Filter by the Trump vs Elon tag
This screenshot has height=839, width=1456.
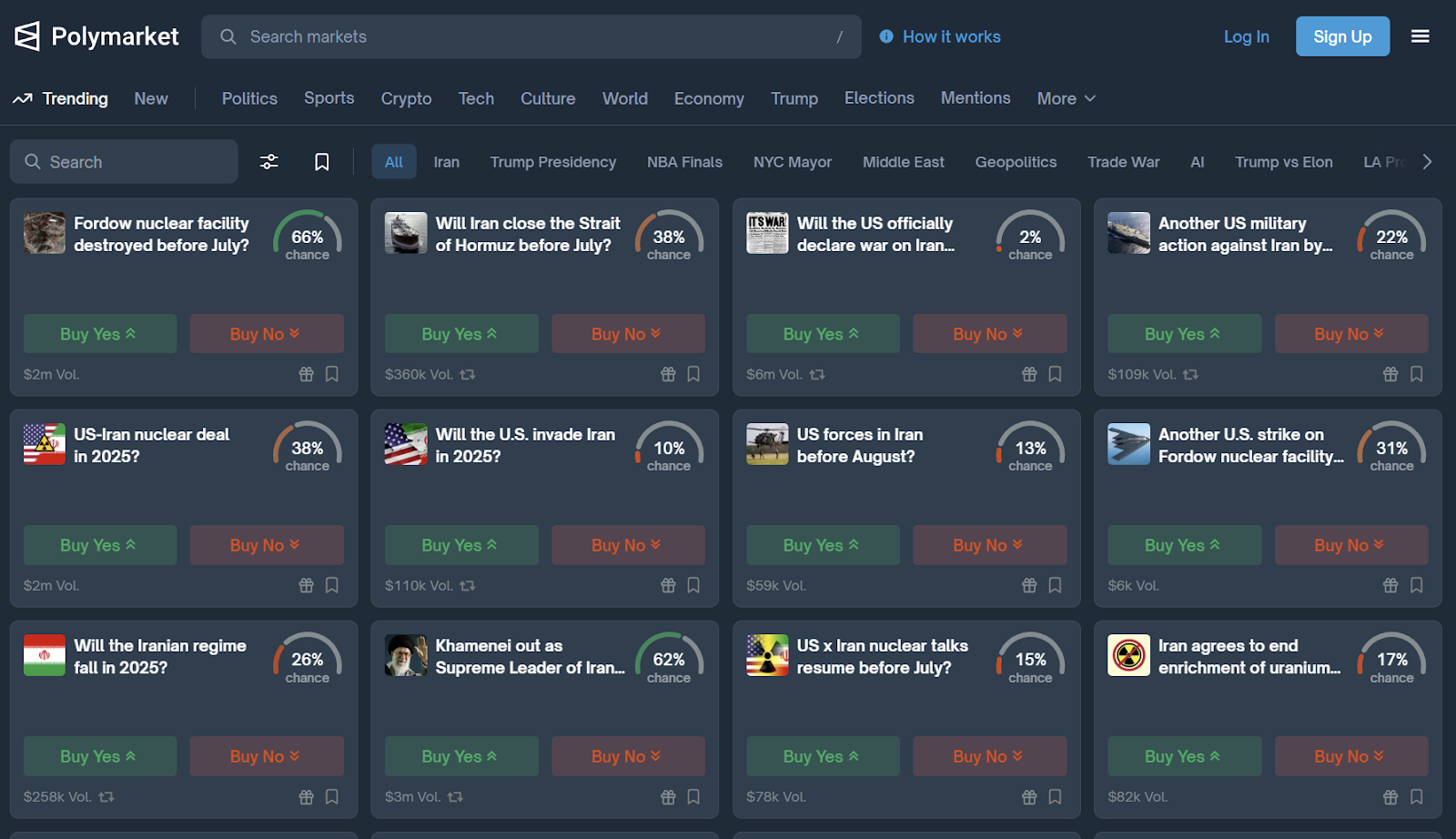click(x=1283, y=162)
